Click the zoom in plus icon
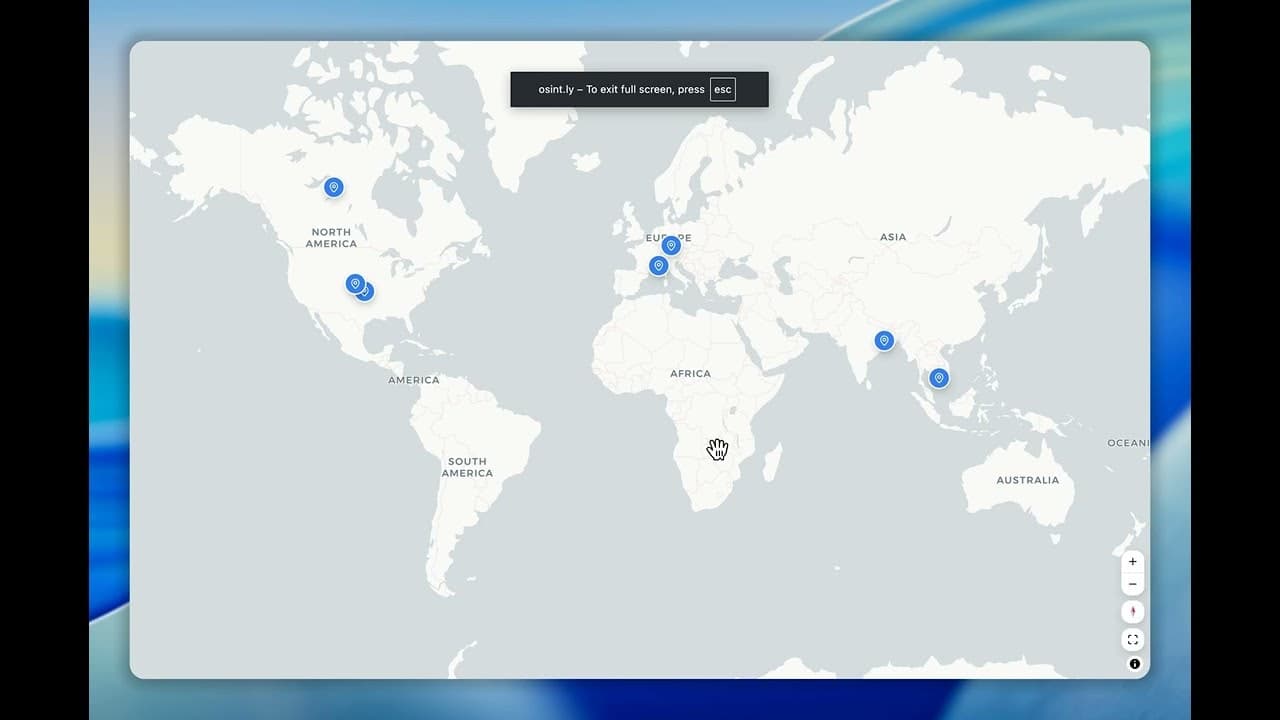This screenshot has height=720, width=1280. pos(1132,561)
